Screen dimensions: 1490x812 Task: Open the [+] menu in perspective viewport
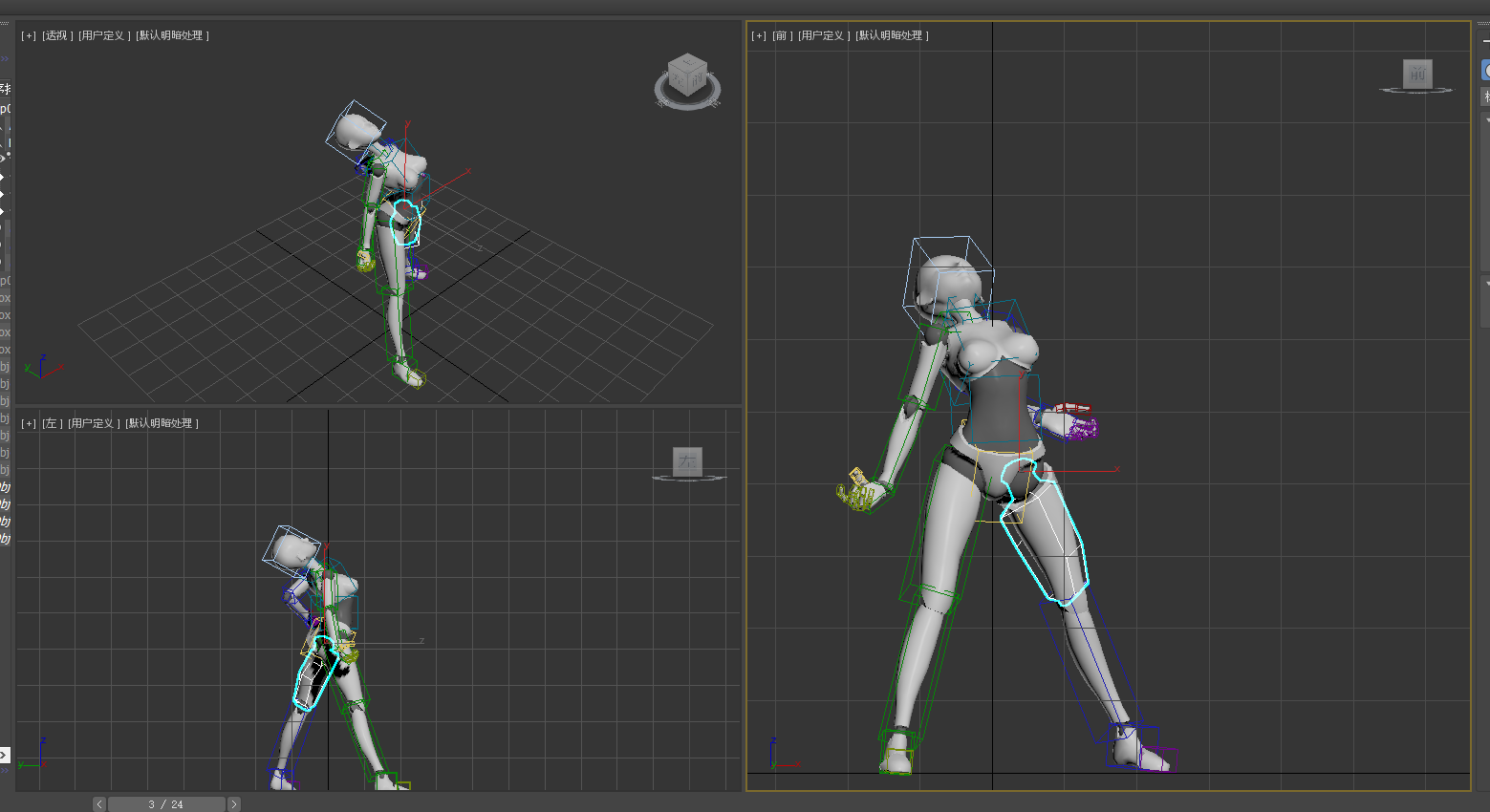pyautogui.click(x=29, y=35)
